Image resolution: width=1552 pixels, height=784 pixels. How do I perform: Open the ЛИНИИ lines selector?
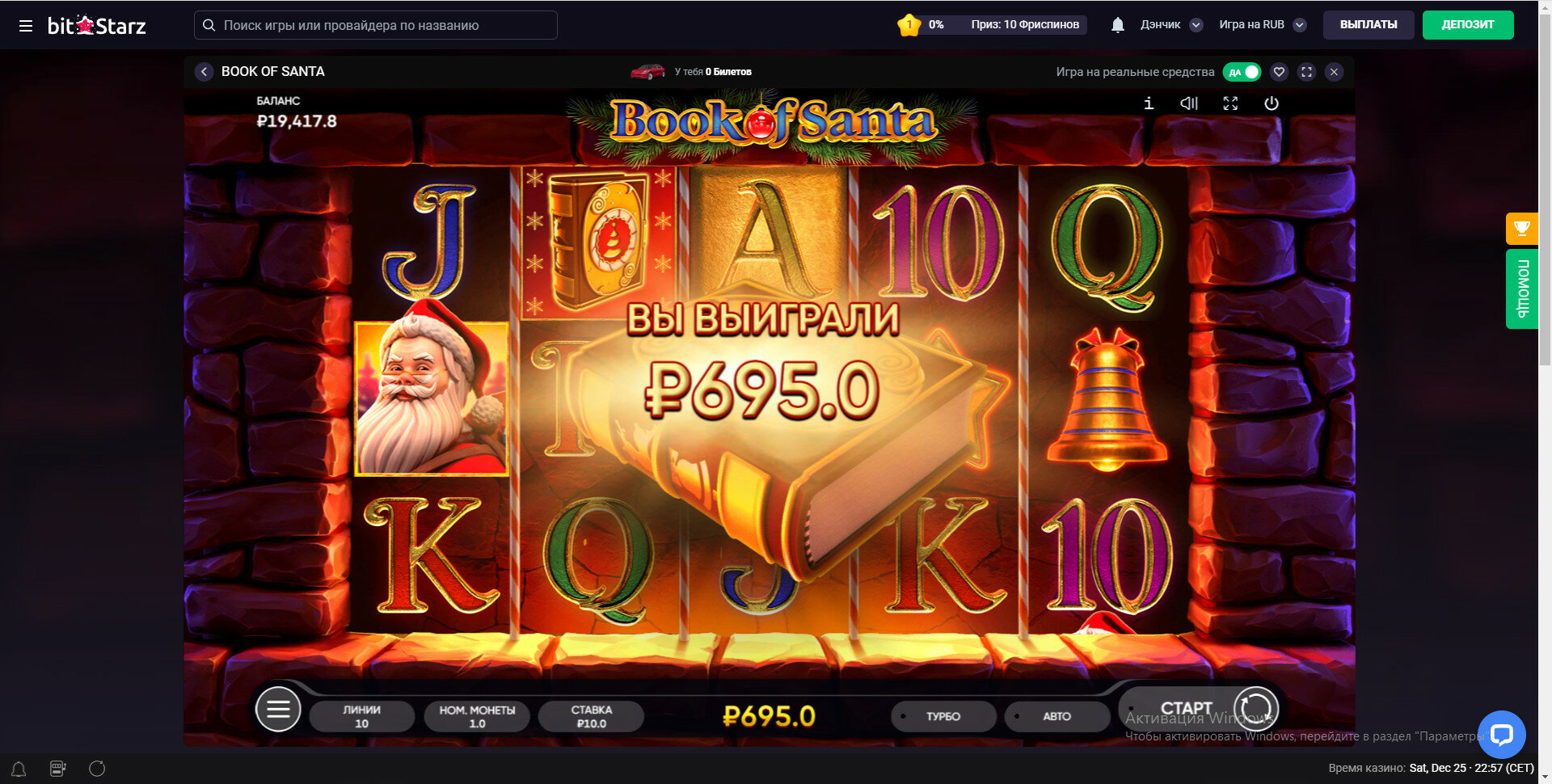tap(361, 716)
